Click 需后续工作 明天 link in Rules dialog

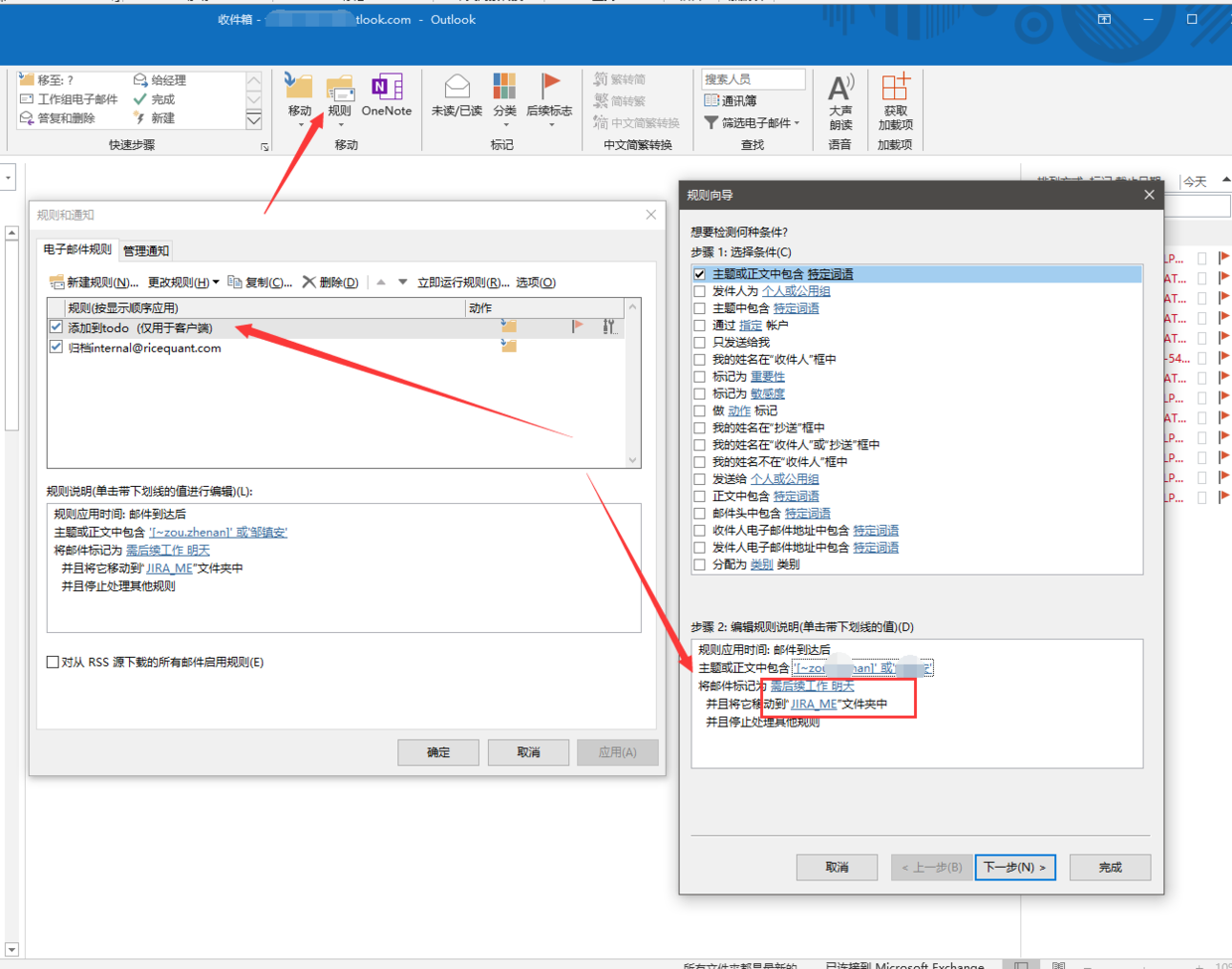pyautogui.click(x=168, y=550)
